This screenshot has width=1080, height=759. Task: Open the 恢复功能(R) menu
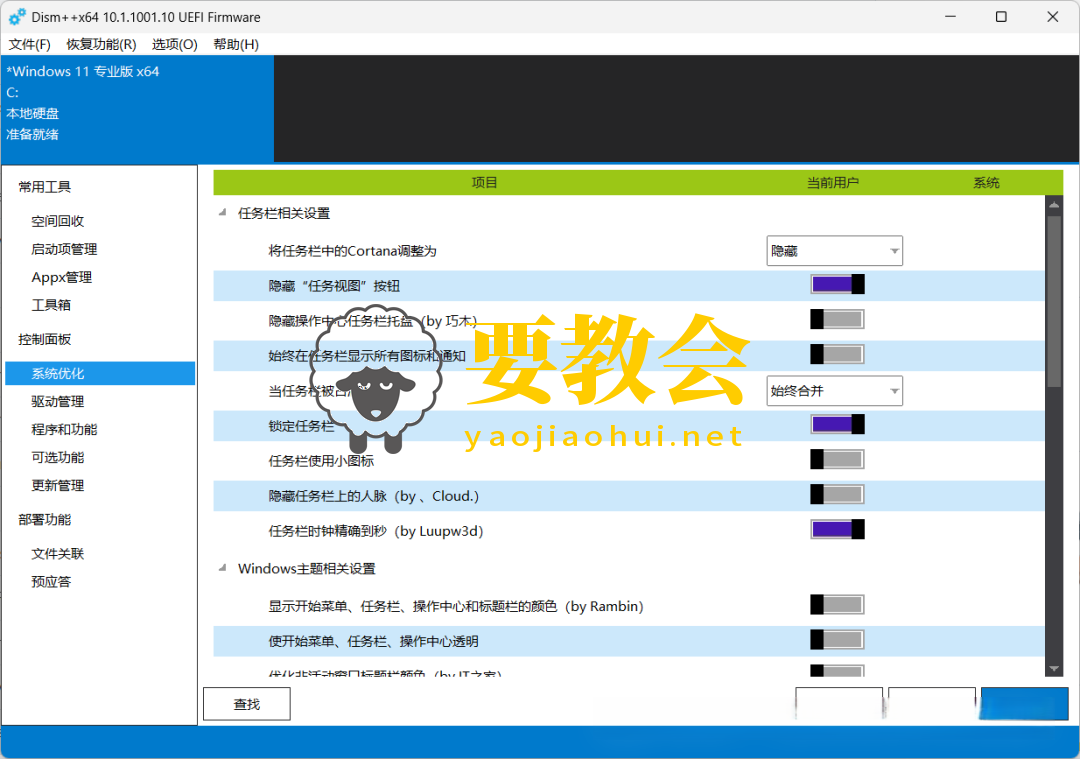[101, 45]
